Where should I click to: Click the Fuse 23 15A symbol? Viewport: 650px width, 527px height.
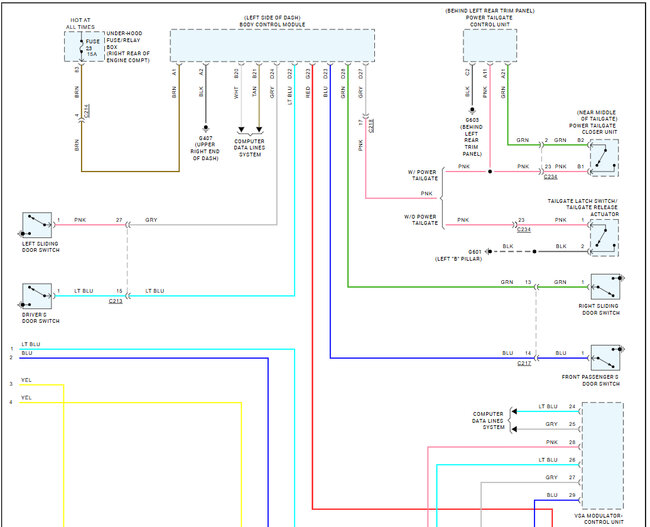[84, 47]
